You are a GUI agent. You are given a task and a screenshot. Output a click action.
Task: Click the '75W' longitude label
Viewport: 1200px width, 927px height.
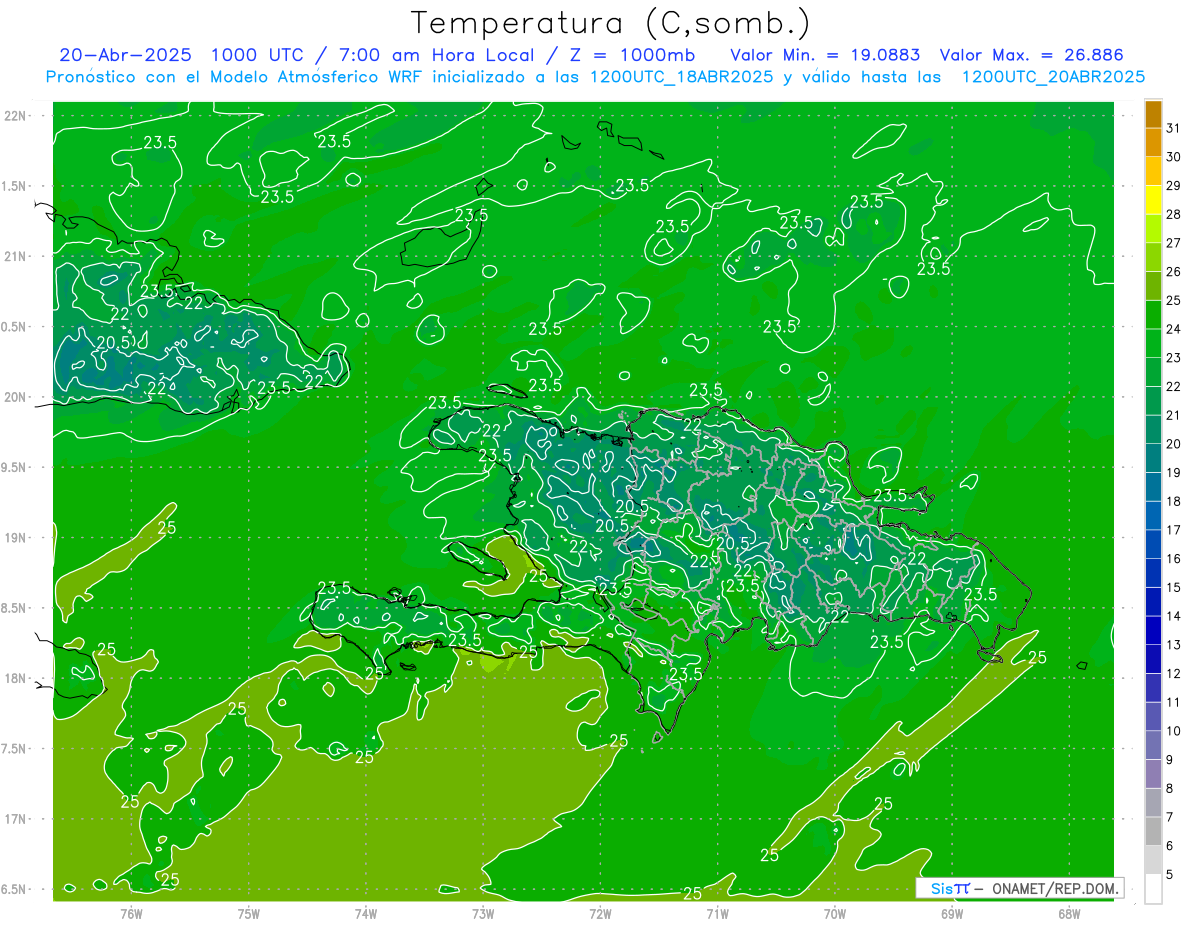point(249,913)
